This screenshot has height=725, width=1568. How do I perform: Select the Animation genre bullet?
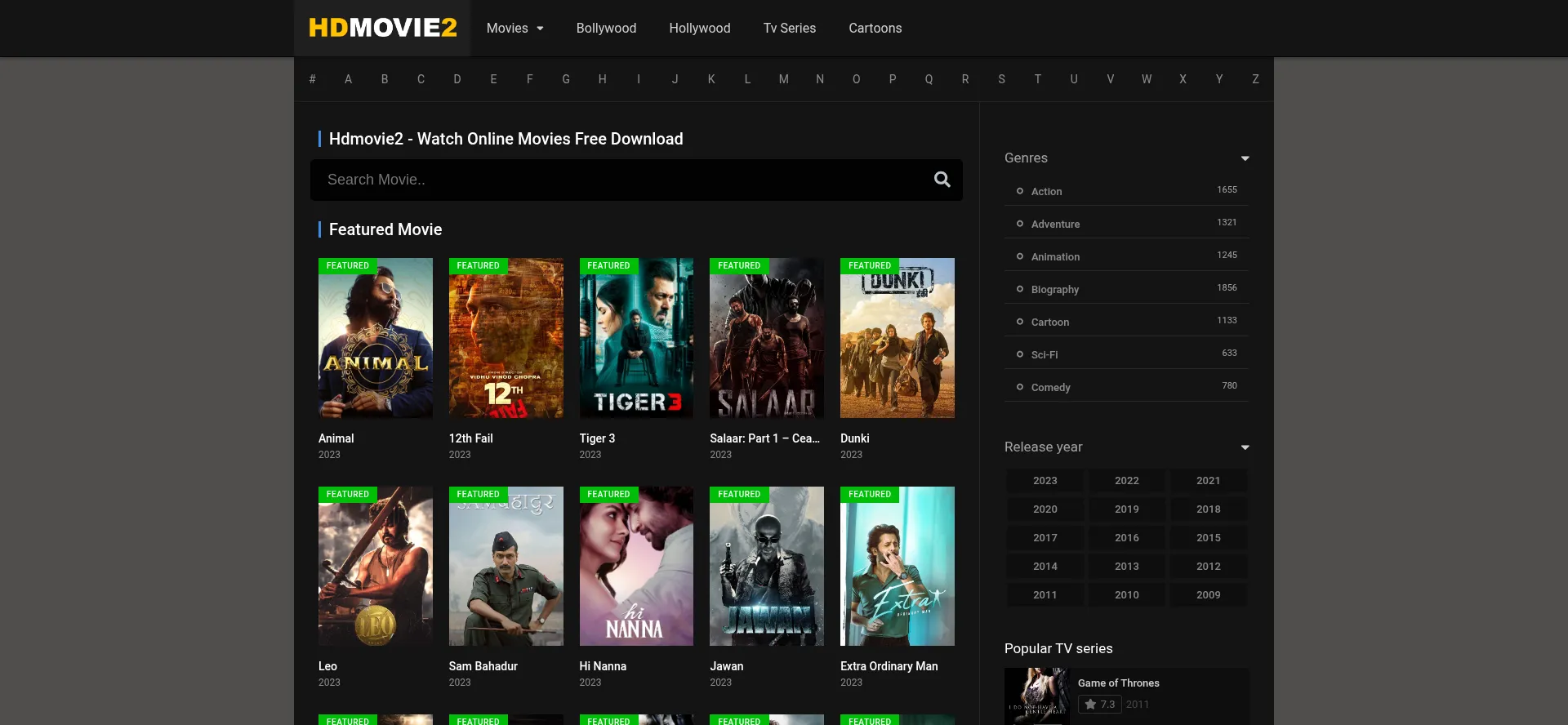tap(1020, 256)
